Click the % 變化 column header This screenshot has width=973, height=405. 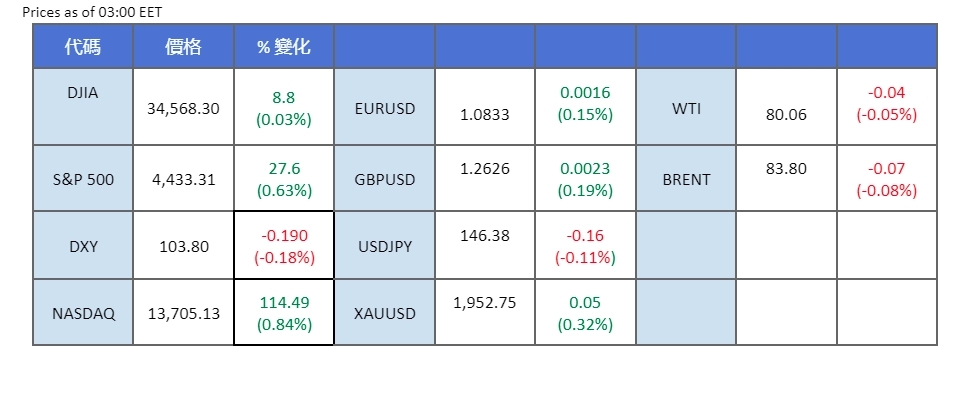(284, 47)
